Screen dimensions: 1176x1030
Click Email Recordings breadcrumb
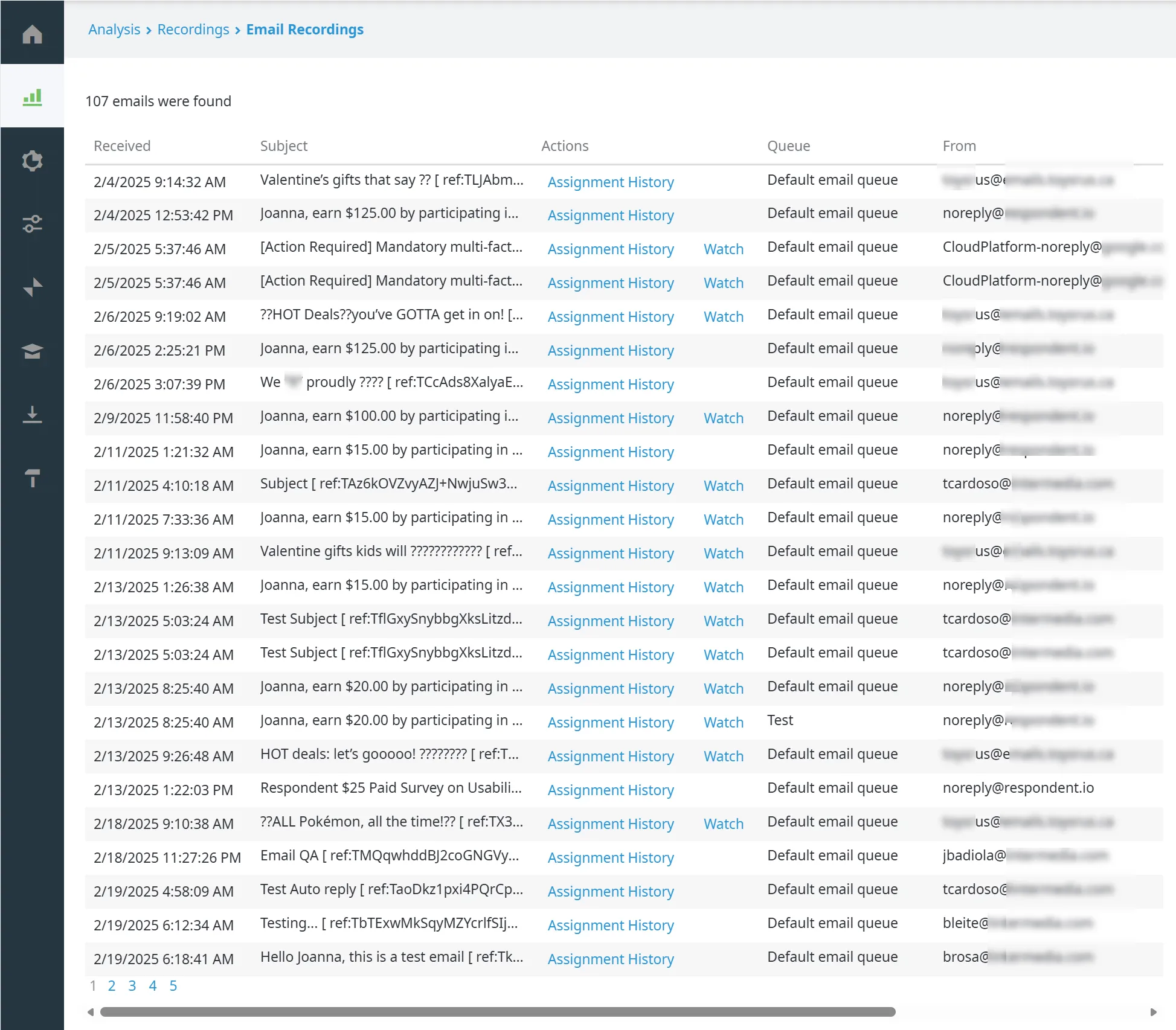(x=305, y=30)
